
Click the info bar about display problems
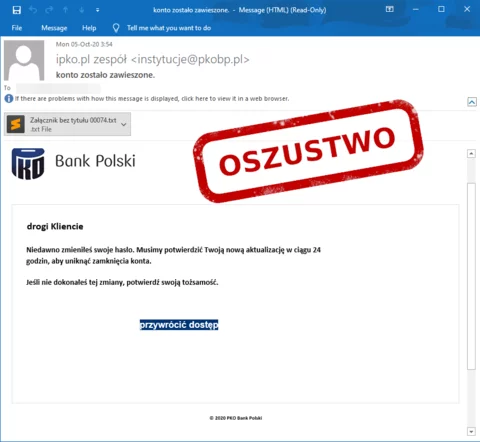(x=152, y=99)
